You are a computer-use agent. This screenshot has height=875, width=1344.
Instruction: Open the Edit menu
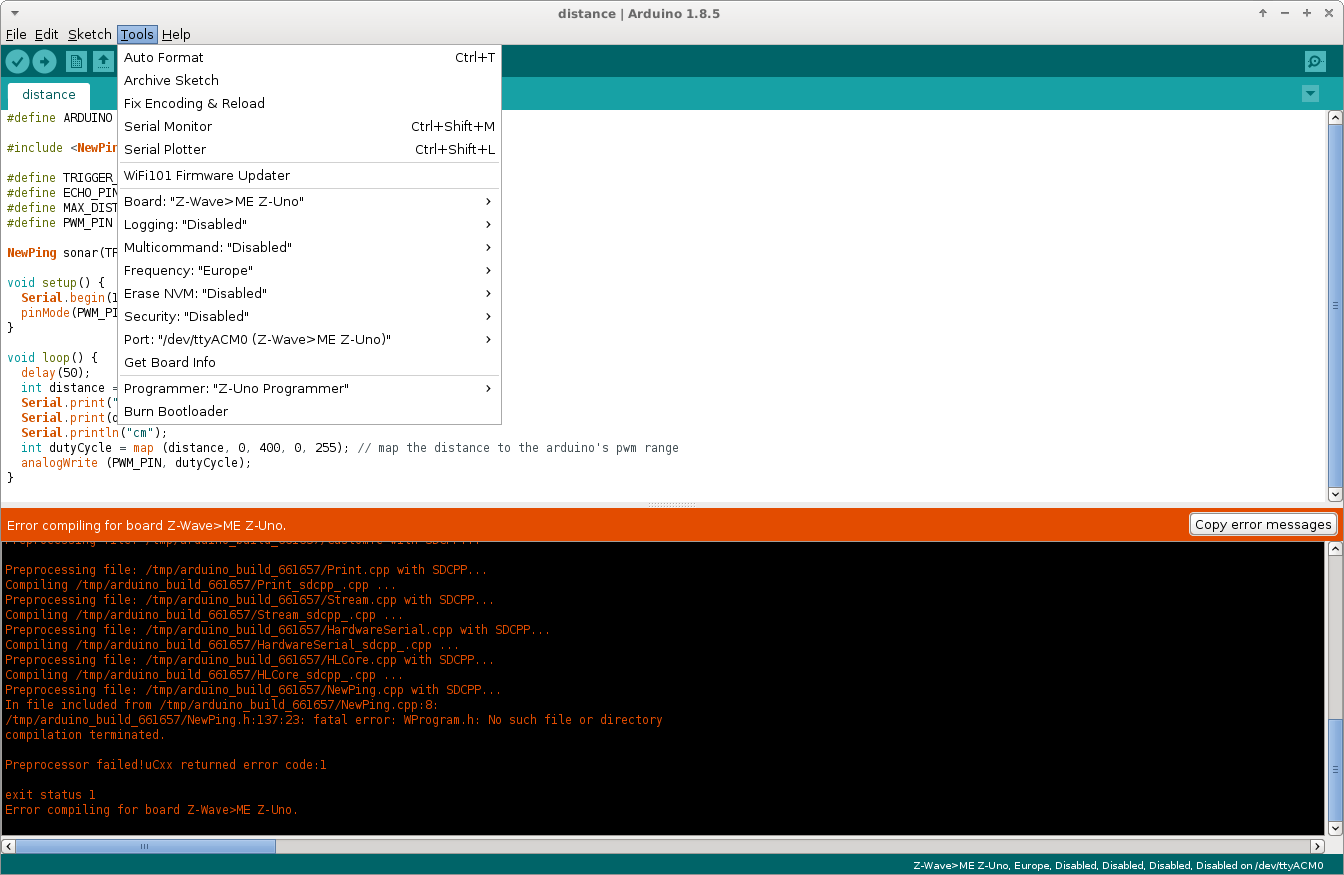click(x=46, y=34)
